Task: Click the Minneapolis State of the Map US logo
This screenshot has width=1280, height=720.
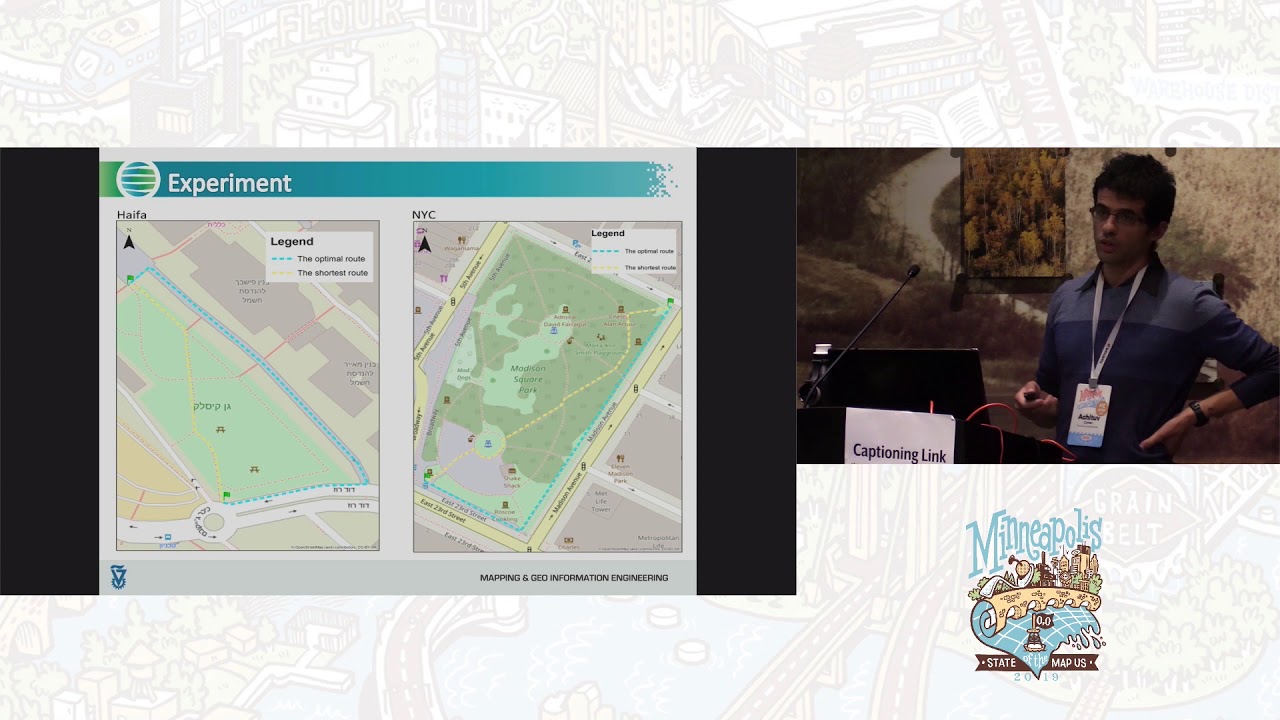Action: point(1036,596)
